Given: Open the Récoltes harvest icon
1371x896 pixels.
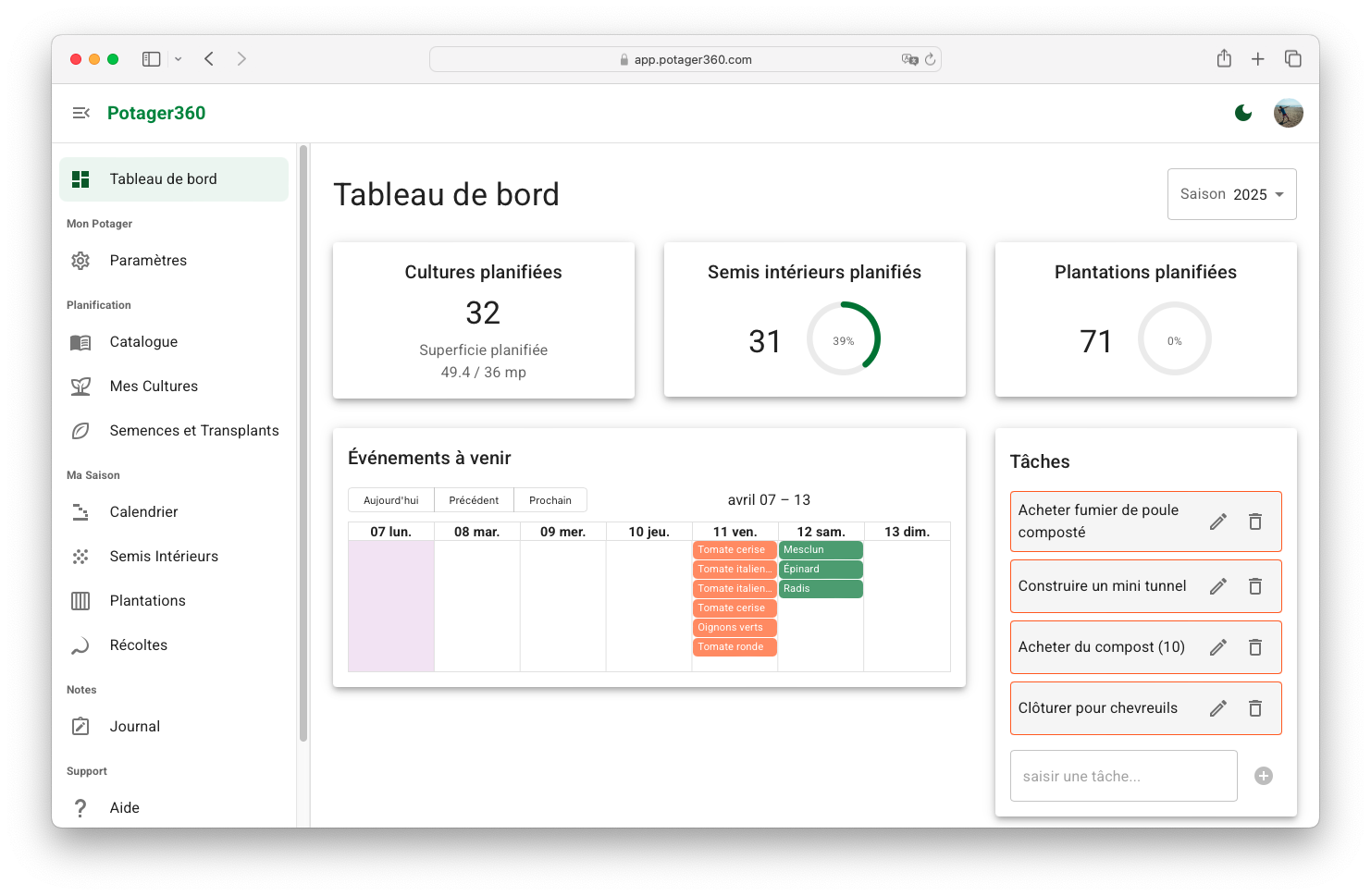Looking at the screenshot, I should click(80, 644).
